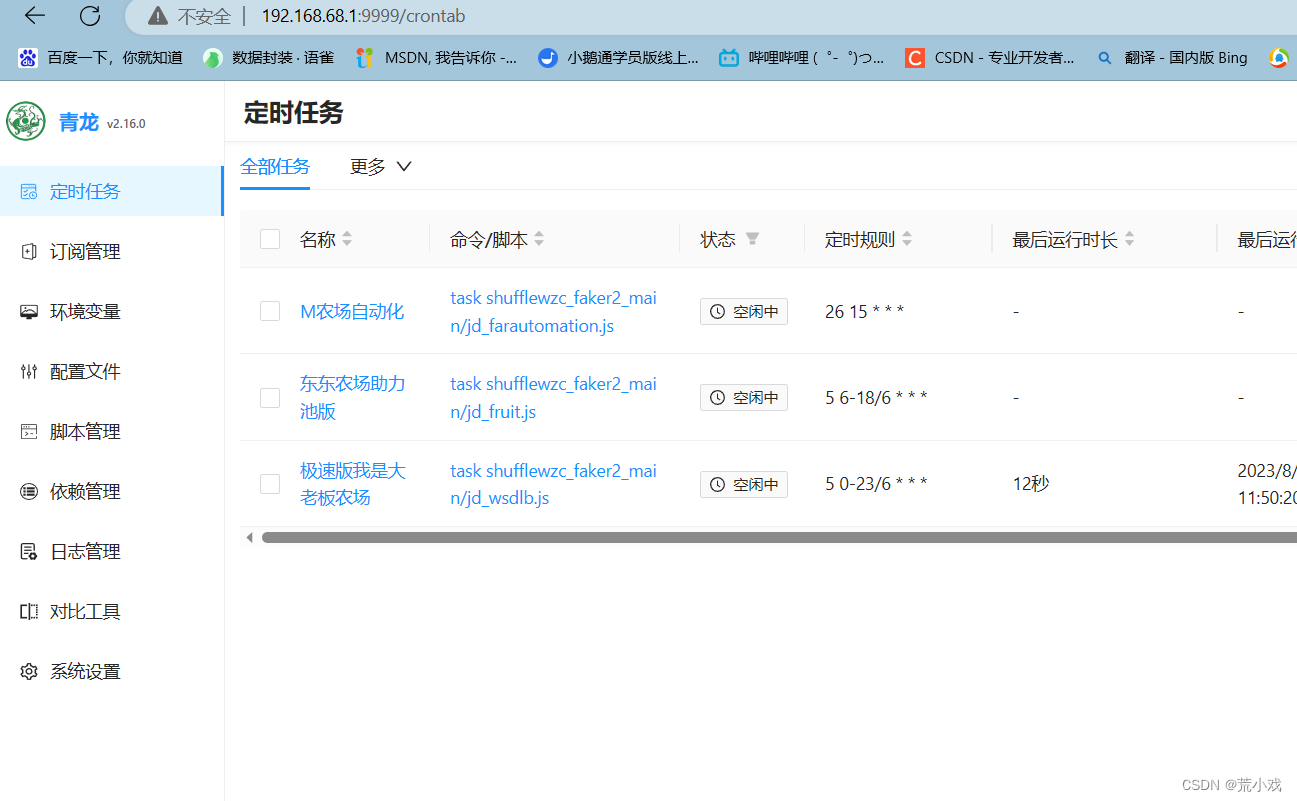
Task: Check the select-all checkbox in table header
Action: pyautogui.click(x=269, y=239)
